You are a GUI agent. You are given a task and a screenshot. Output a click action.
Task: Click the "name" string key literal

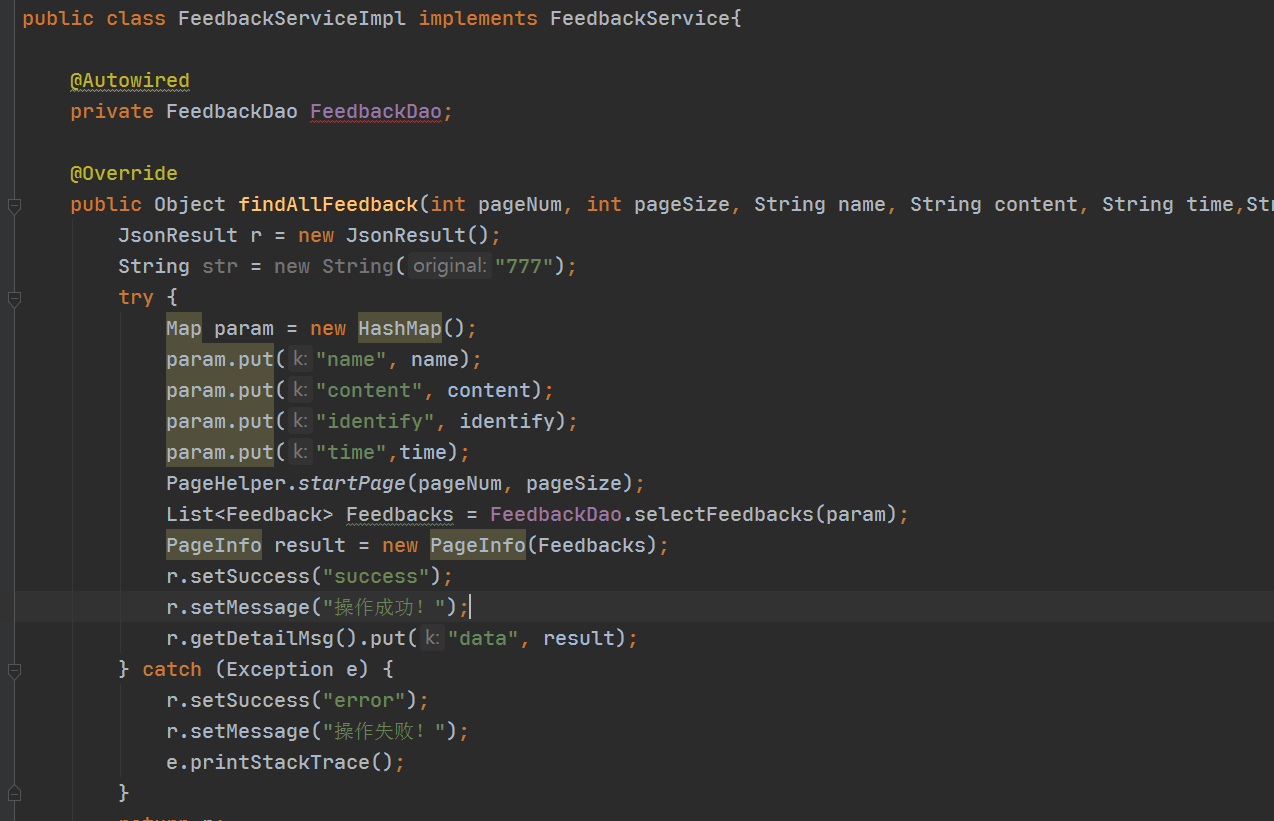click(x=352, y=359)
